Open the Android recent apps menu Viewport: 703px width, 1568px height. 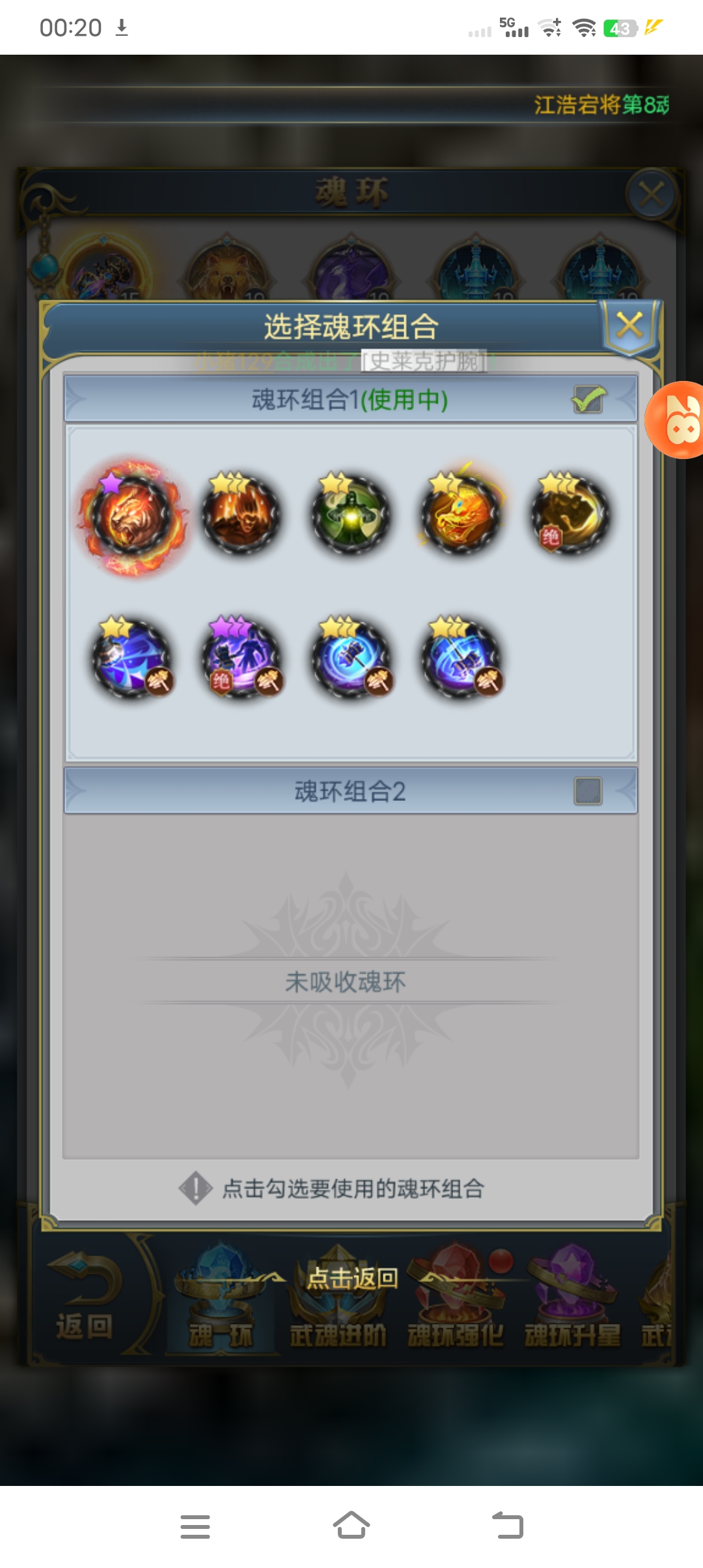point(195,1526)
